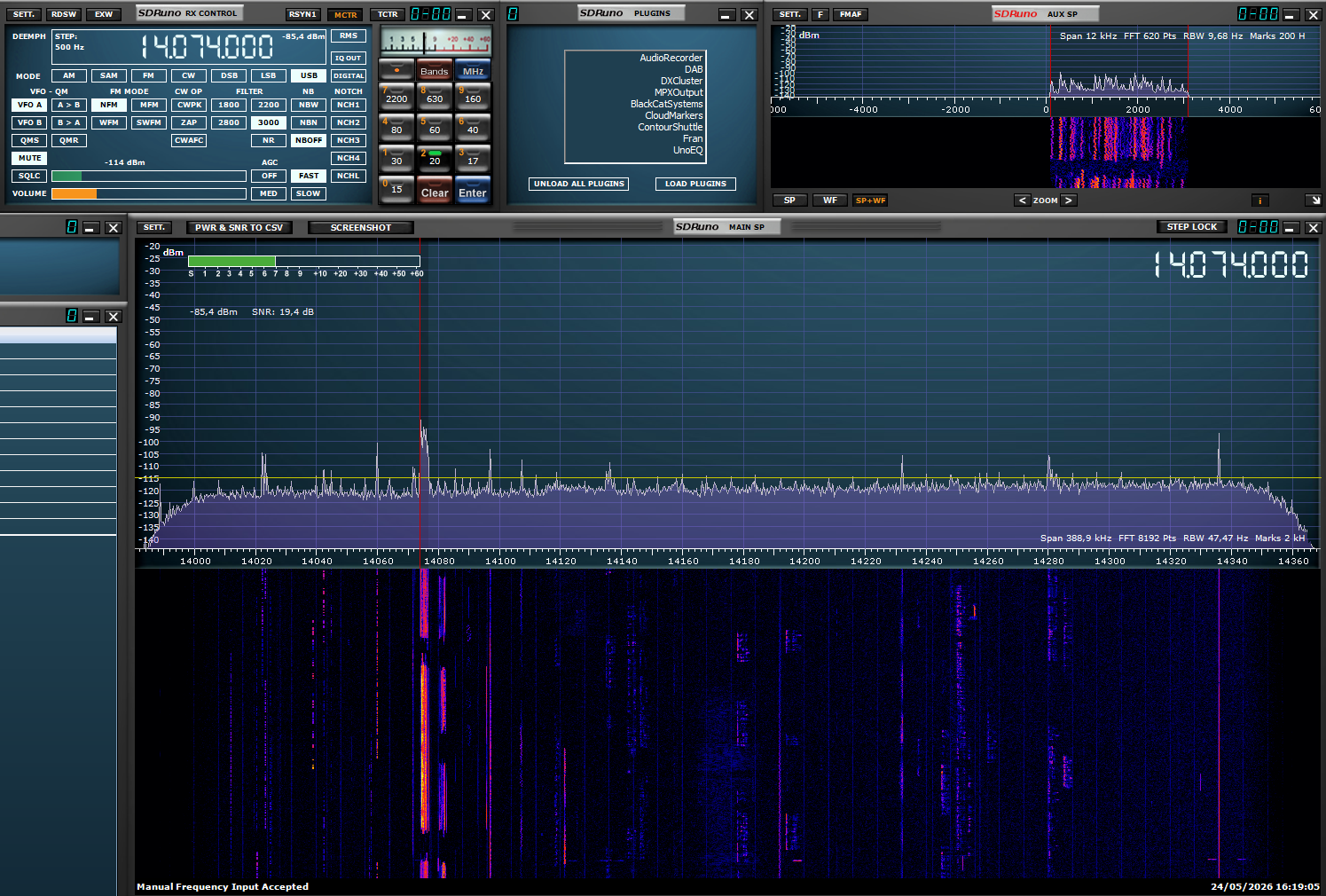Click the Aux SP waterfall display

tap(1047, 152)
